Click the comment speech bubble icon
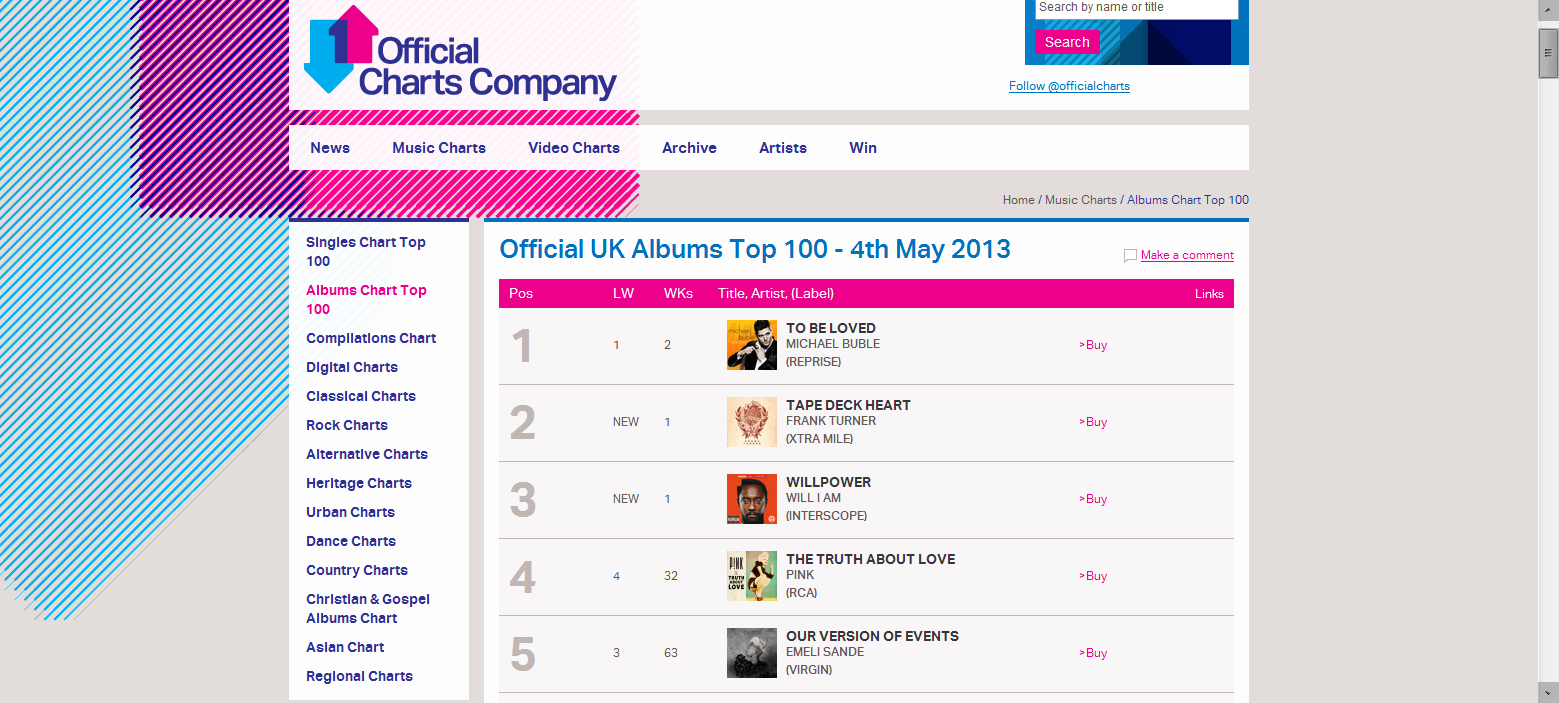This screenshot has width=1559, height=703. [1130, 256]
